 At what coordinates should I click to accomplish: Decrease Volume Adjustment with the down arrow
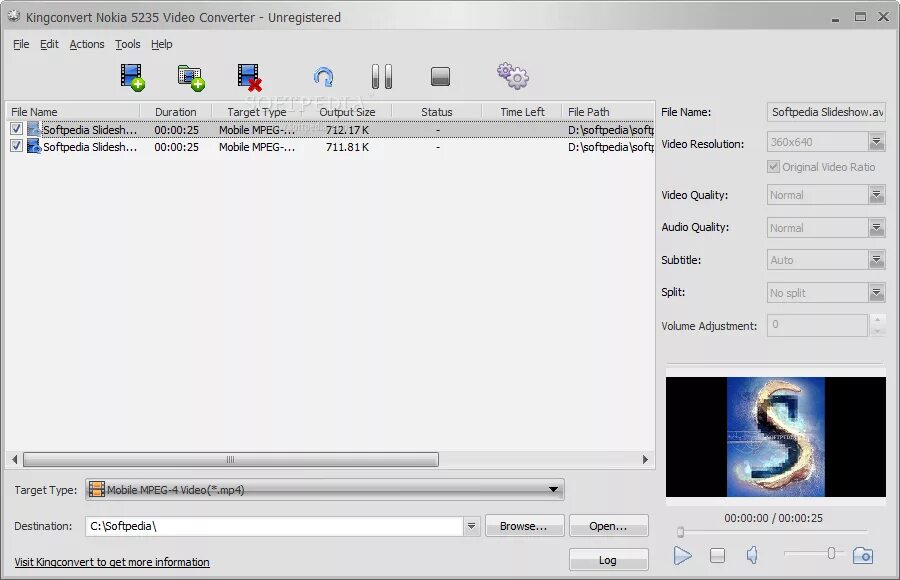(x=876, y=331)
